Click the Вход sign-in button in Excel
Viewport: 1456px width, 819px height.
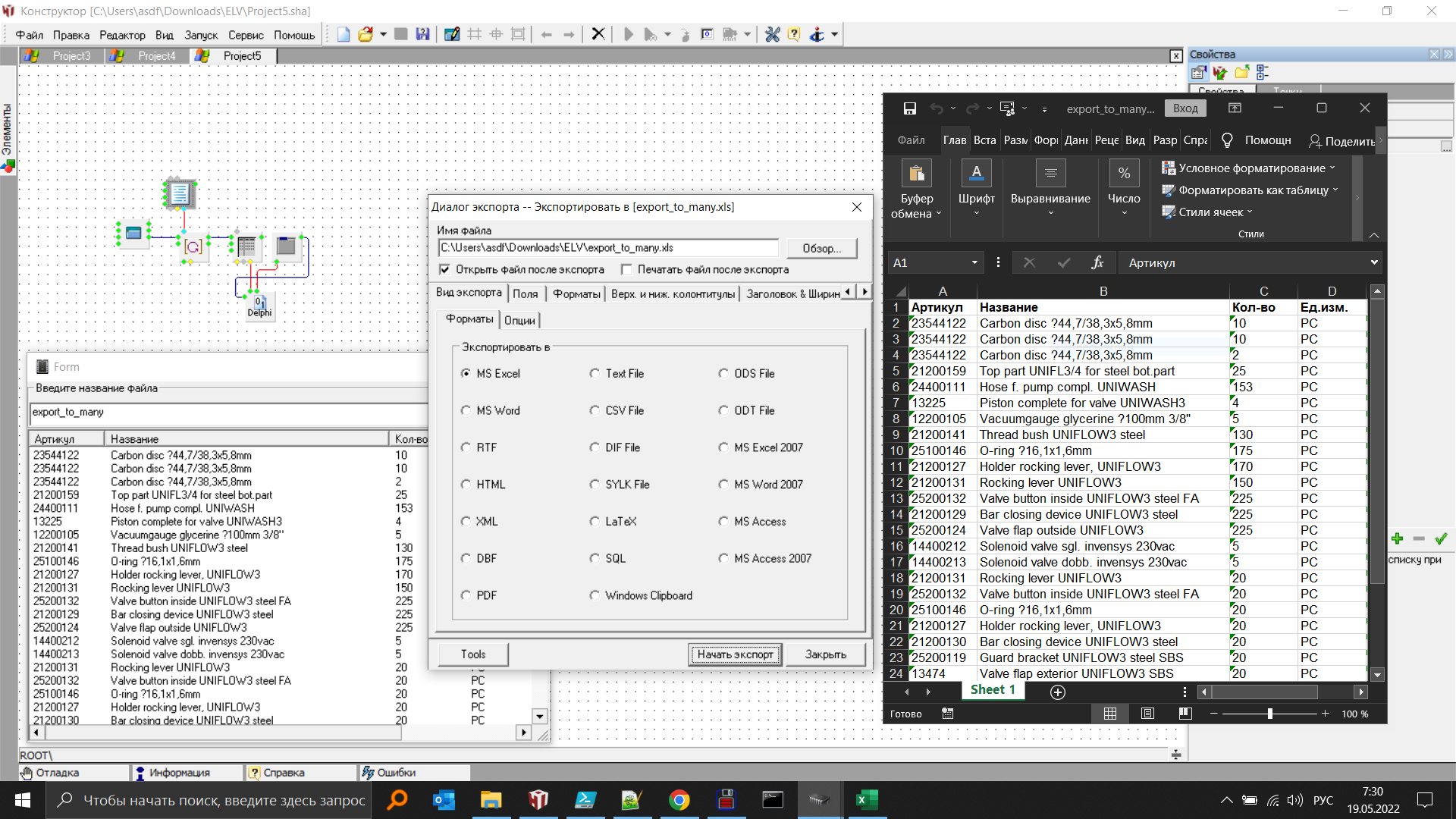(x=1185, y=108)
